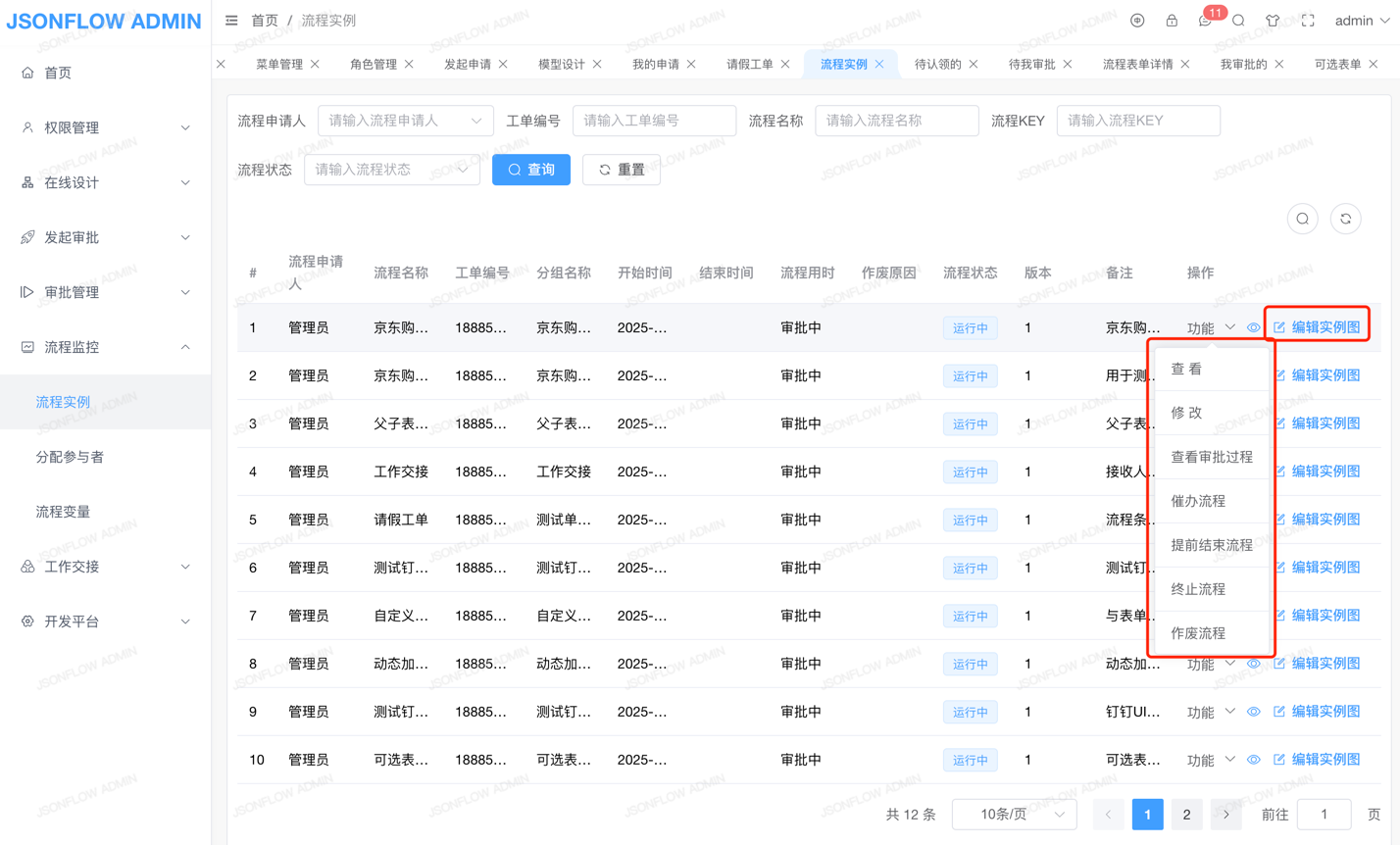Screen dimensions: 1400x845
Task: Click the 工单编号 input field
Action: [654, 121]
